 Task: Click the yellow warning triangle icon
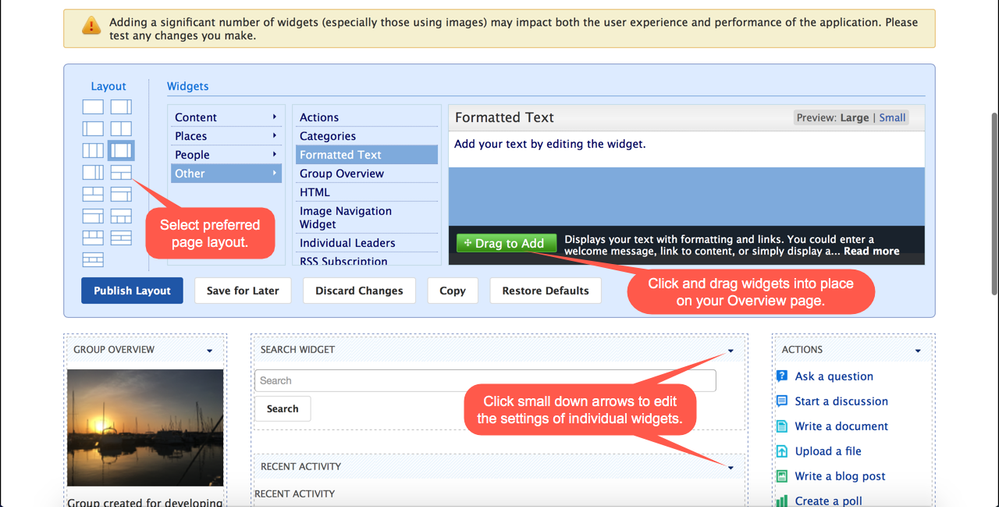(x=91, y=26)
